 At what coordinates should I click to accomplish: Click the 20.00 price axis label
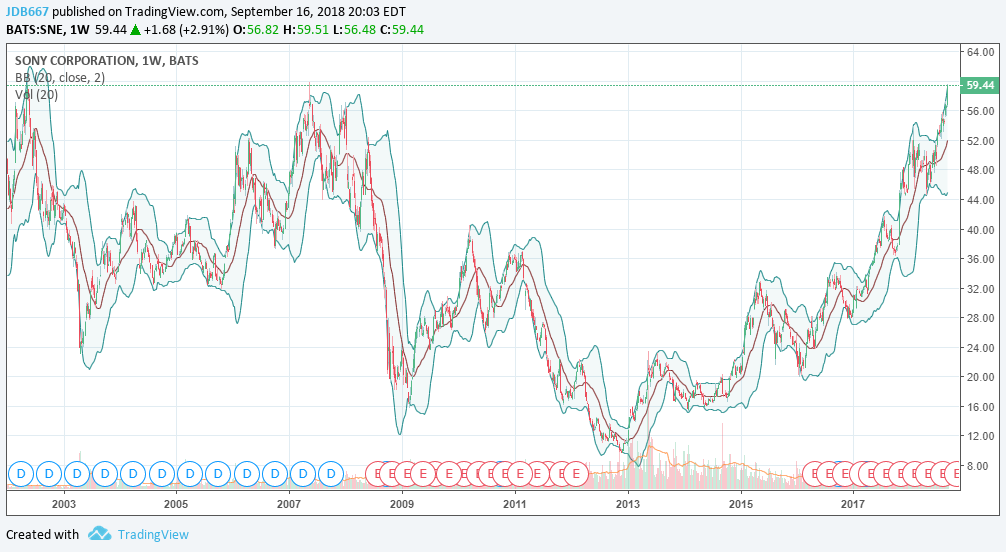(980, 377)
